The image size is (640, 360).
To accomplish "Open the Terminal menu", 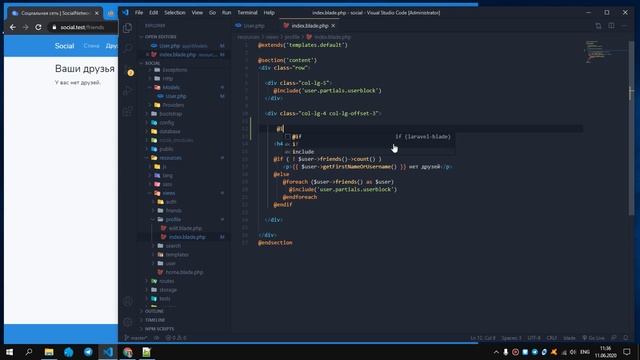I will [x=247, y=13].
